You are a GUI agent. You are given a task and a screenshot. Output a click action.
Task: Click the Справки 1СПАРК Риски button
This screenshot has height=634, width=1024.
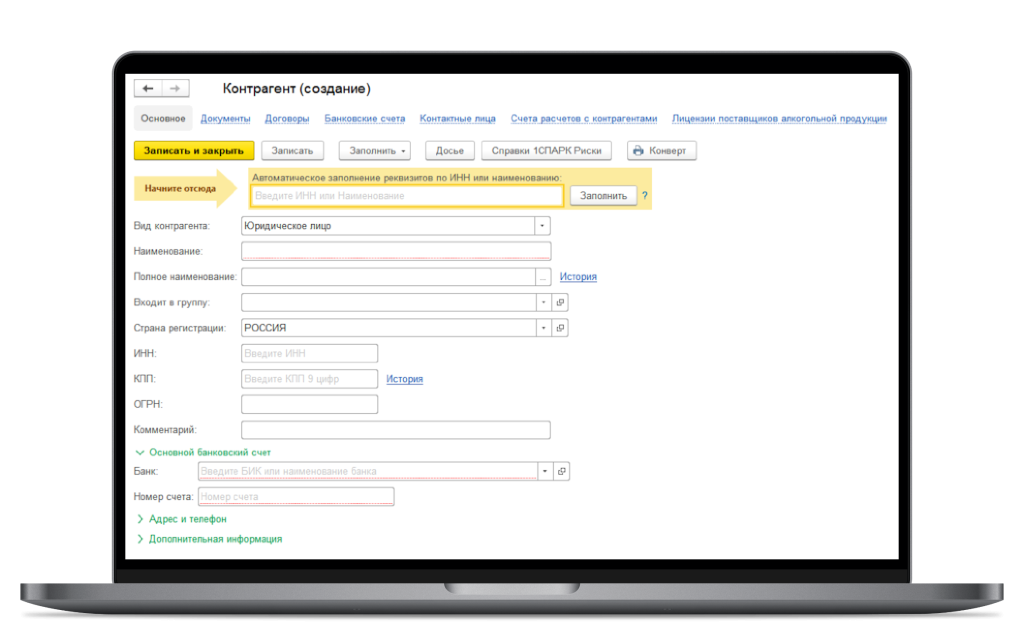pyautogui.click(x=544, y=150)
